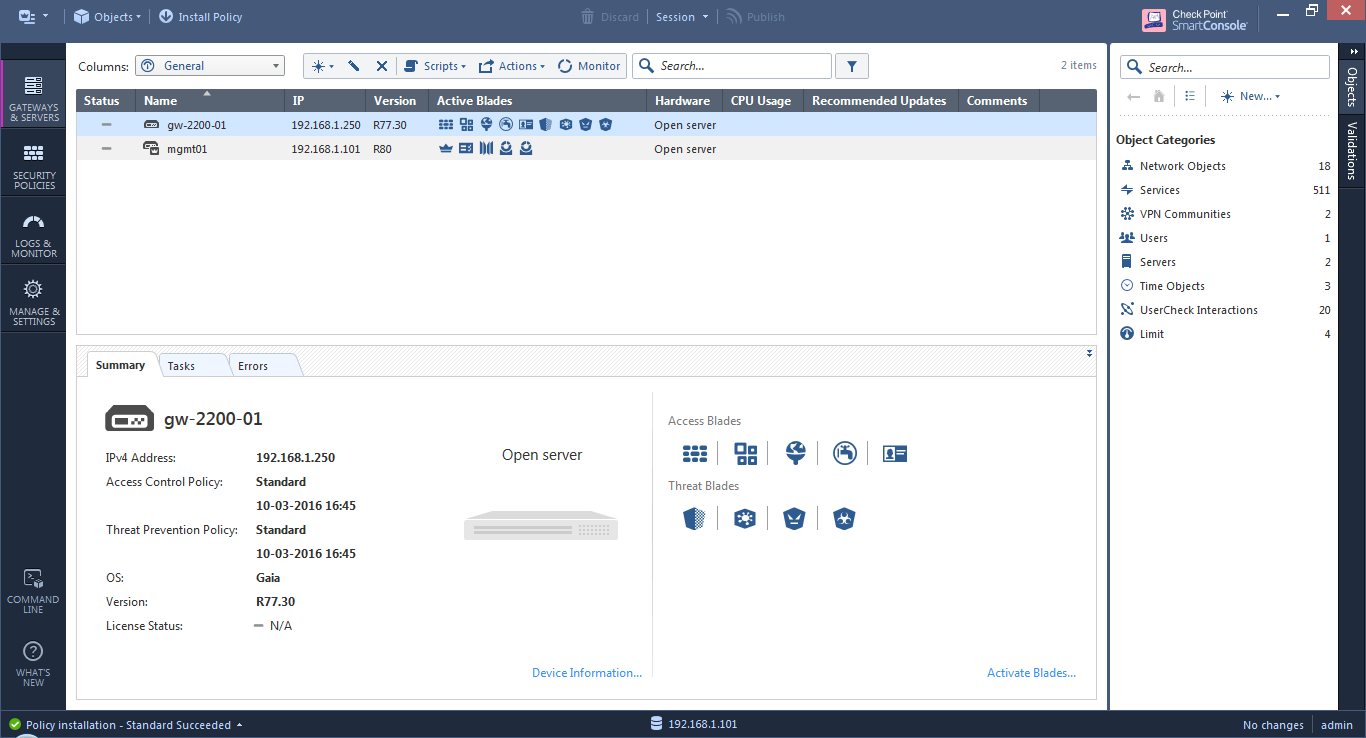Click the Discard button

(609, 17)
